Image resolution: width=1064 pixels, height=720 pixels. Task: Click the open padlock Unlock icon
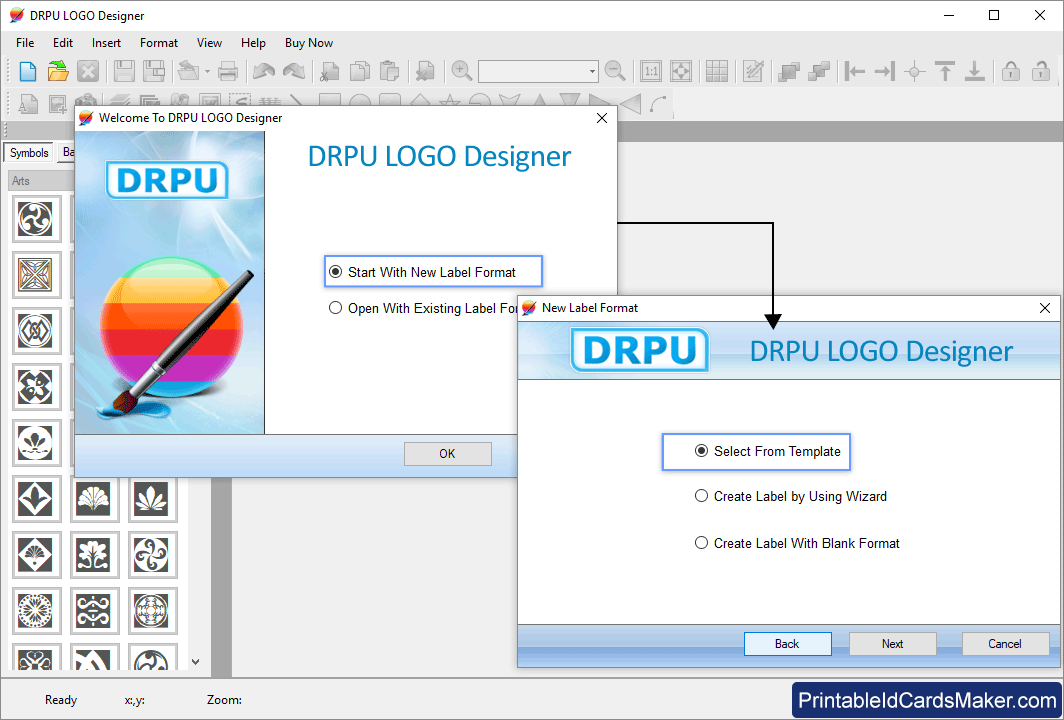point(1041,71)
